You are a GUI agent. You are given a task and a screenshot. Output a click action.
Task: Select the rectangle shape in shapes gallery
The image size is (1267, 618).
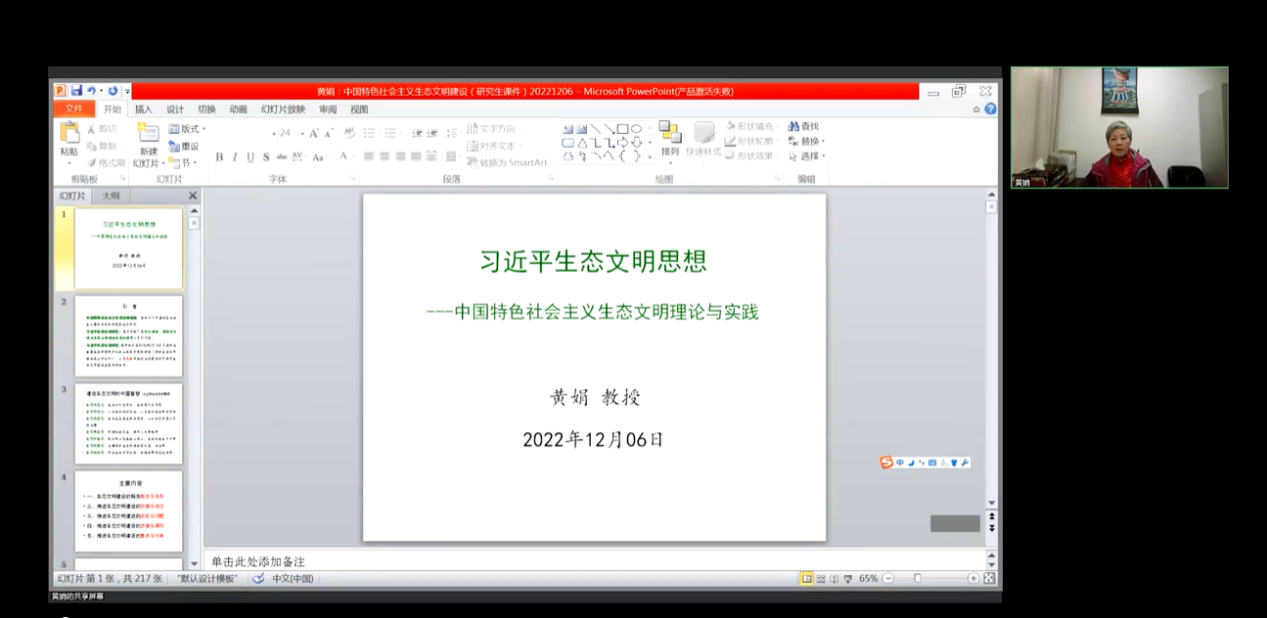point(622,129)
